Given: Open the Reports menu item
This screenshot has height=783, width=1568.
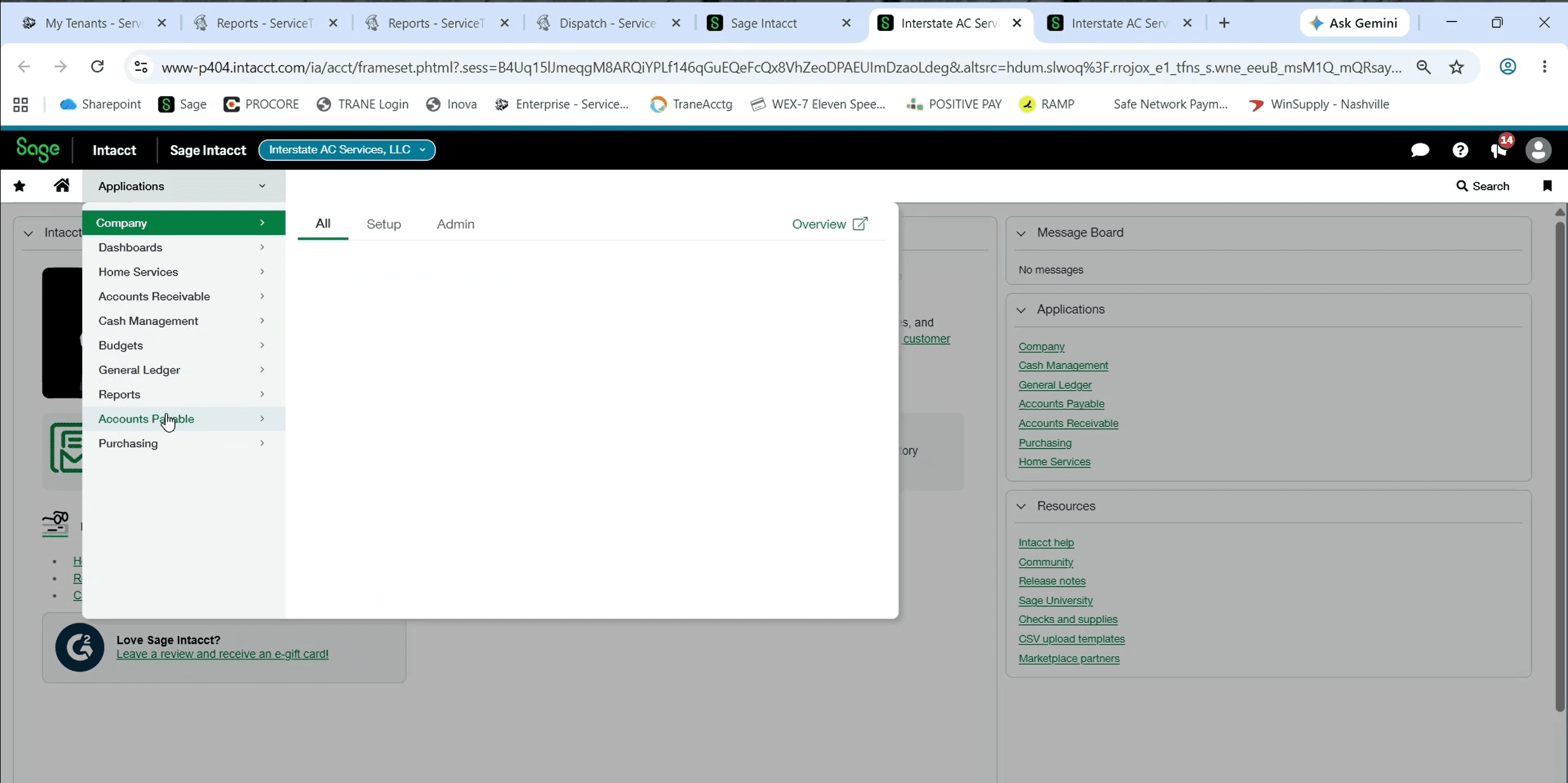Looking at the screenshot, I should point(184,394).
